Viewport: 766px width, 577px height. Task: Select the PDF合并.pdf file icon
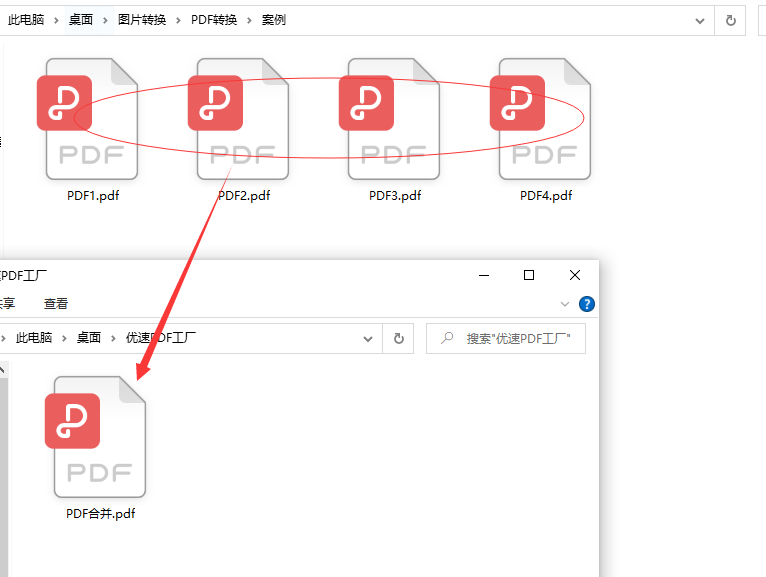pyautogui.click(x=95, y=437)
